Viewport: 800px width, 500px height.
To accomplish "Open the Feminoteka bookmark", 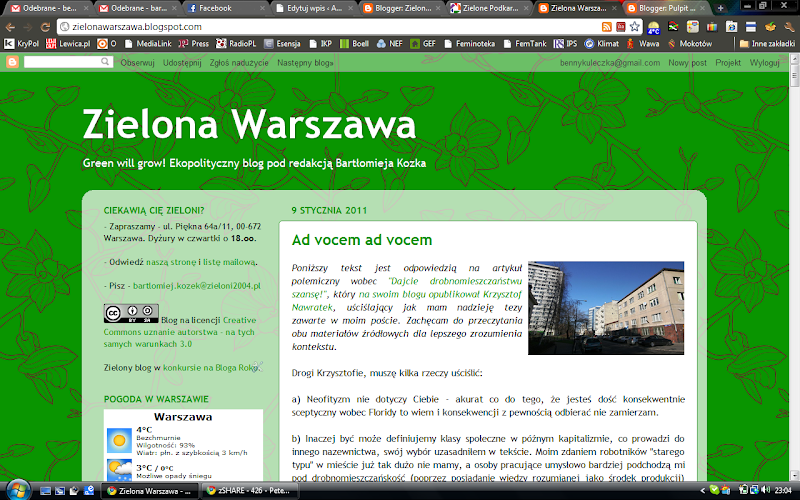I will click(469, 44).
